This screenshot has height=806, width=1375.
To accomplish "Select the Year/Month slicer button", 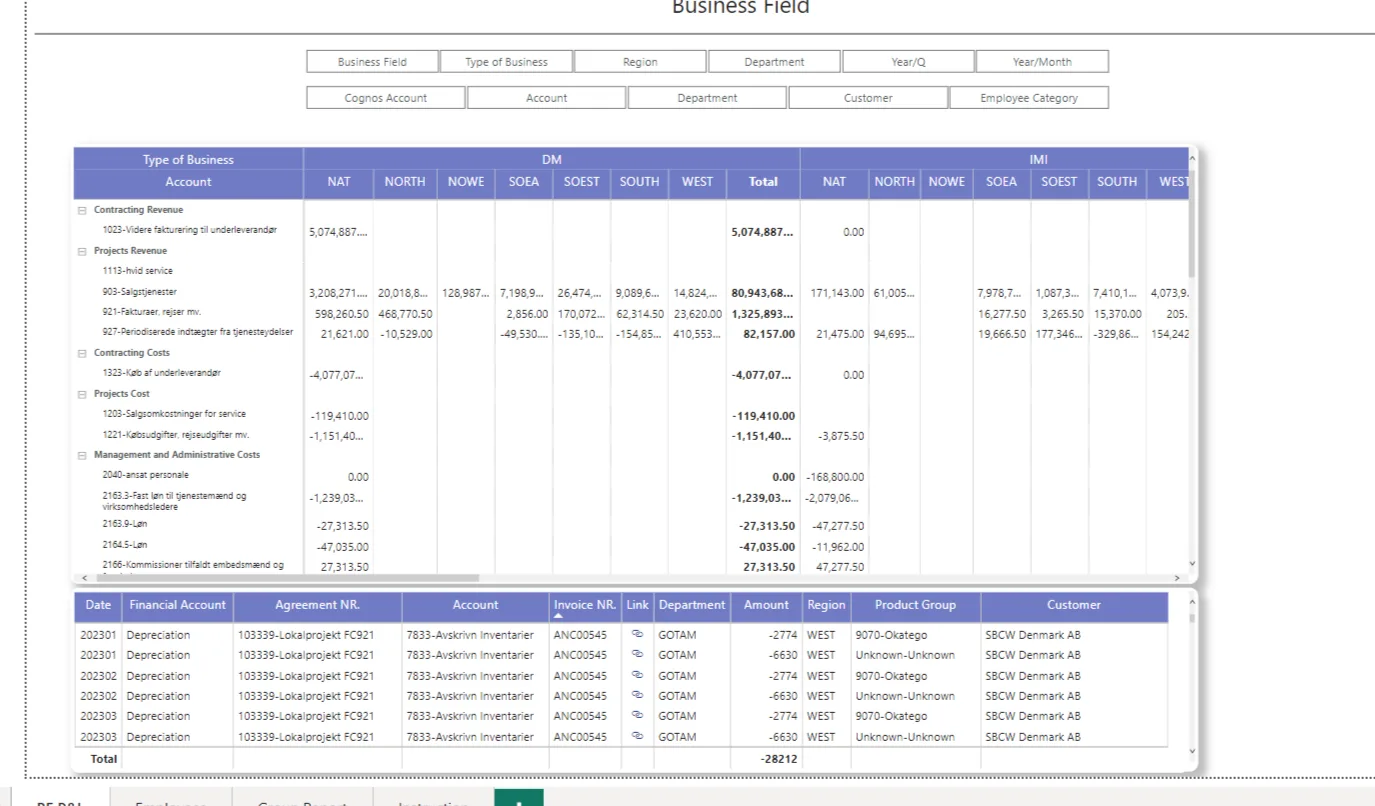I will pos(1042,62).
